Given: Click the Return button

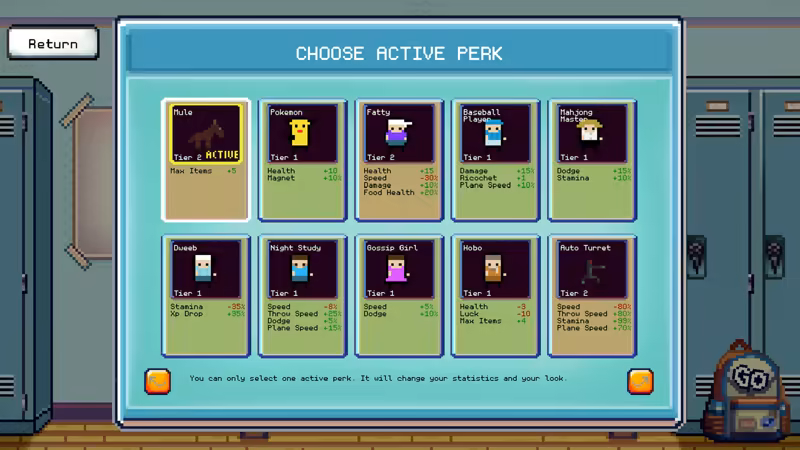Looking at the screenshot, I should tap(53, 44).
